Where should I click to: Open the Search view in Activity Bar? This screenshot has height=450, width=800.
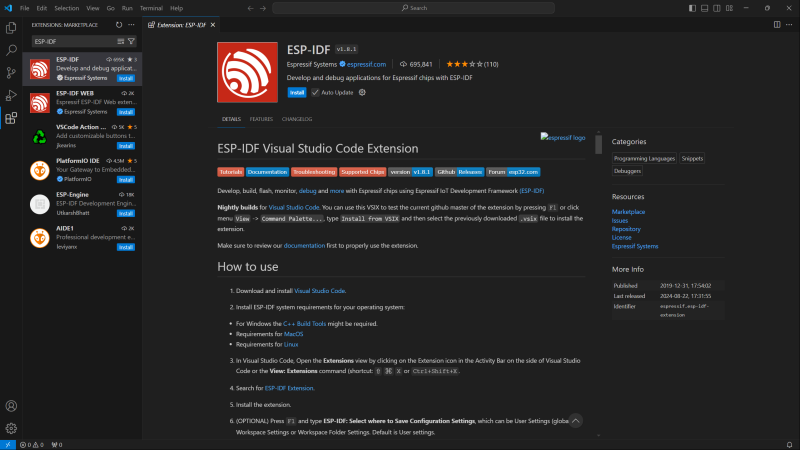(11, 50)
